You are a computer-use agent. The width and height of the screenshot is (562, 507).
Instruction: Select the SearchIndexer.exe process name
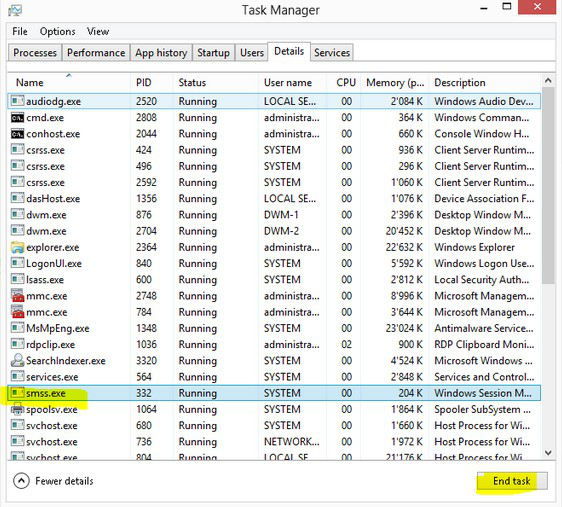click(x=66, y=360)
